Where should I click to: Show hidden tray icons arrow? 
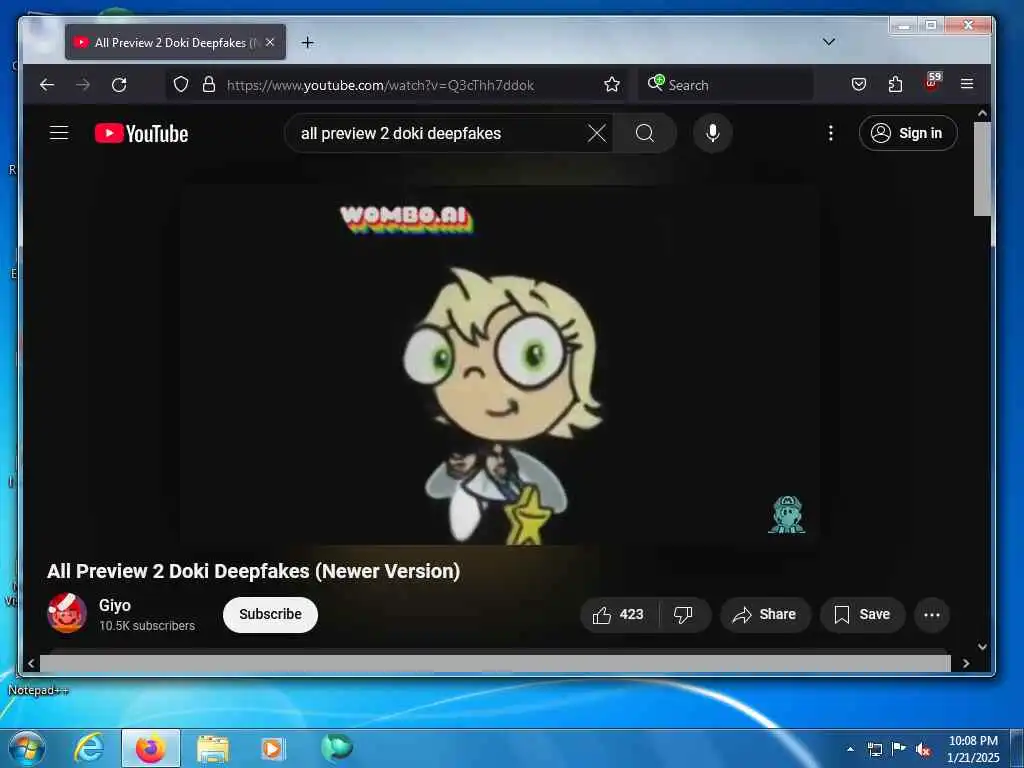(x=850, y=749)
